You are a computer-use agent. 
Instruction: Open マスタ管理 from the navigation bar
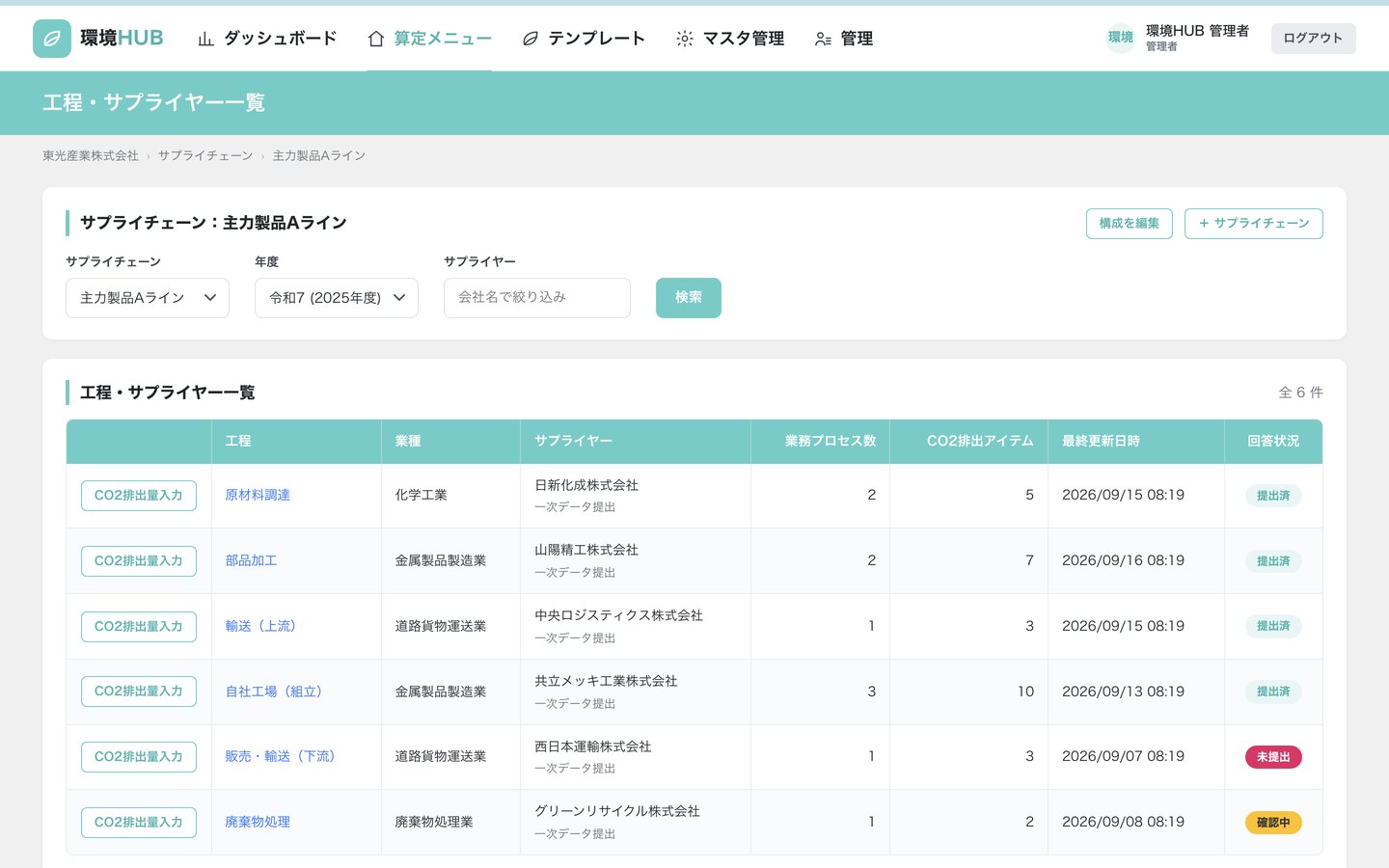coord(730,39)
